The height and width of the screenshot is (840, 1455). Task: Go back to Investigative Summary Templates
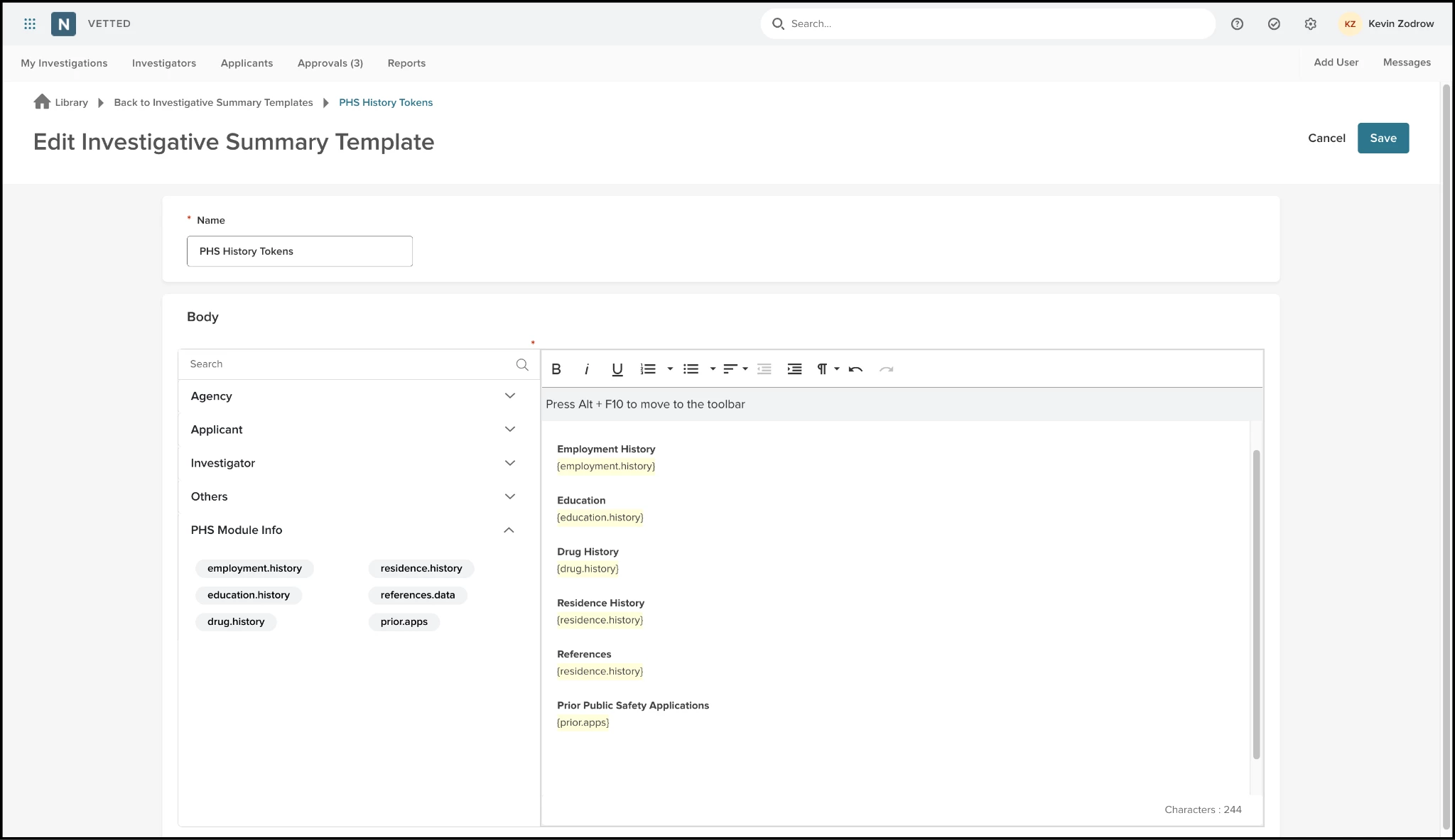213,102
